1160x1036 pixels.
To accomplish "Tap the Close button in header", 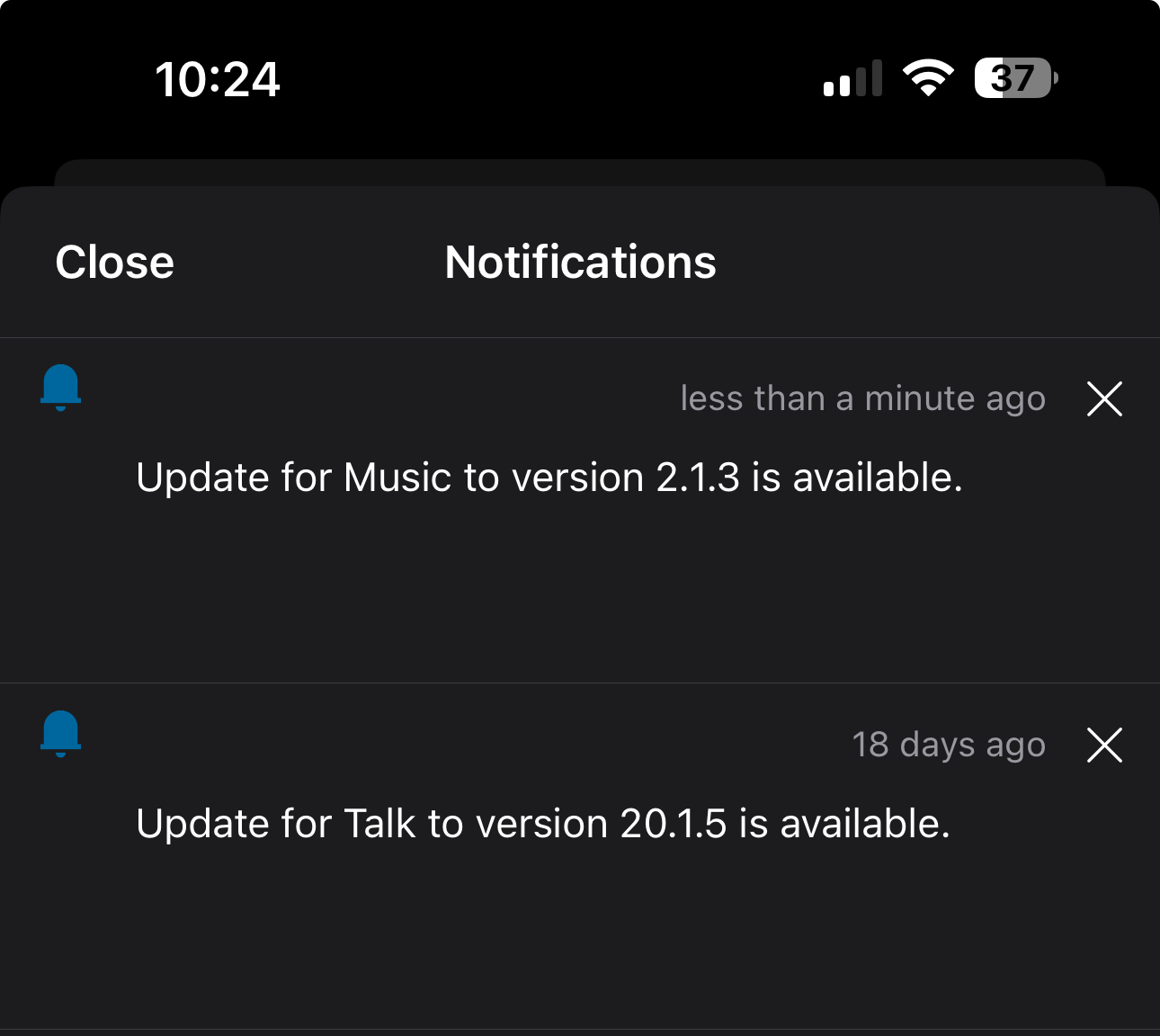I will click(x=114, y=263).
